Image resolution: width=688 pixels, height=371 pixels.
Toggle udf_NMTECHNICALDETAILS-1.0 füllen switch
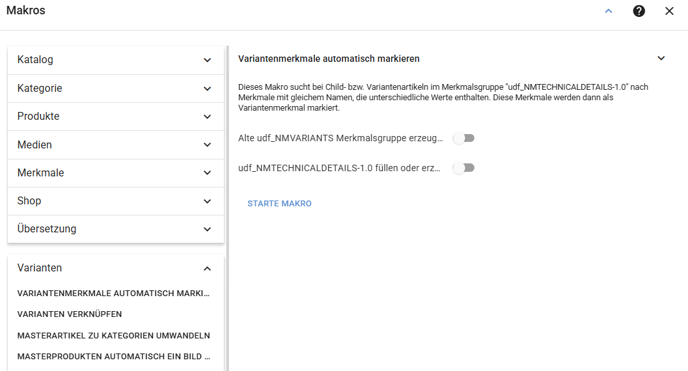coord(464,168)
